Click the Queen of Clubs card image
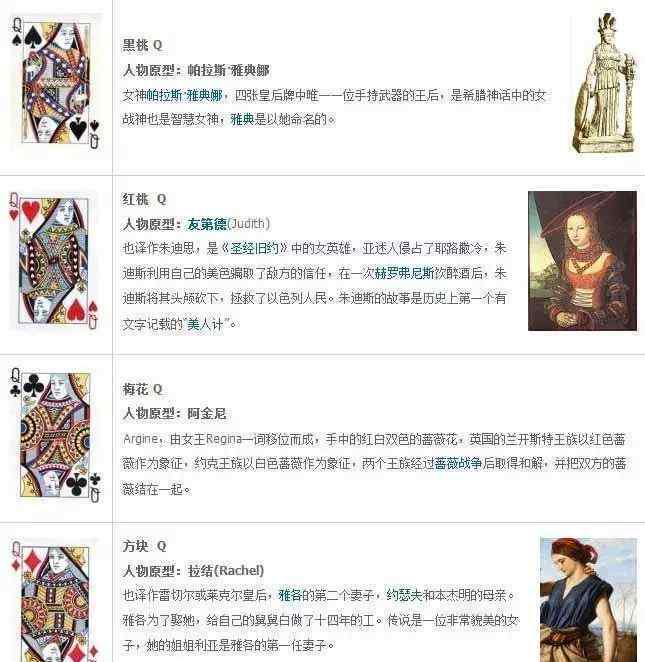The width and height of the screenshot is (645, 662). pyautogui.click(x=55, y=437)
